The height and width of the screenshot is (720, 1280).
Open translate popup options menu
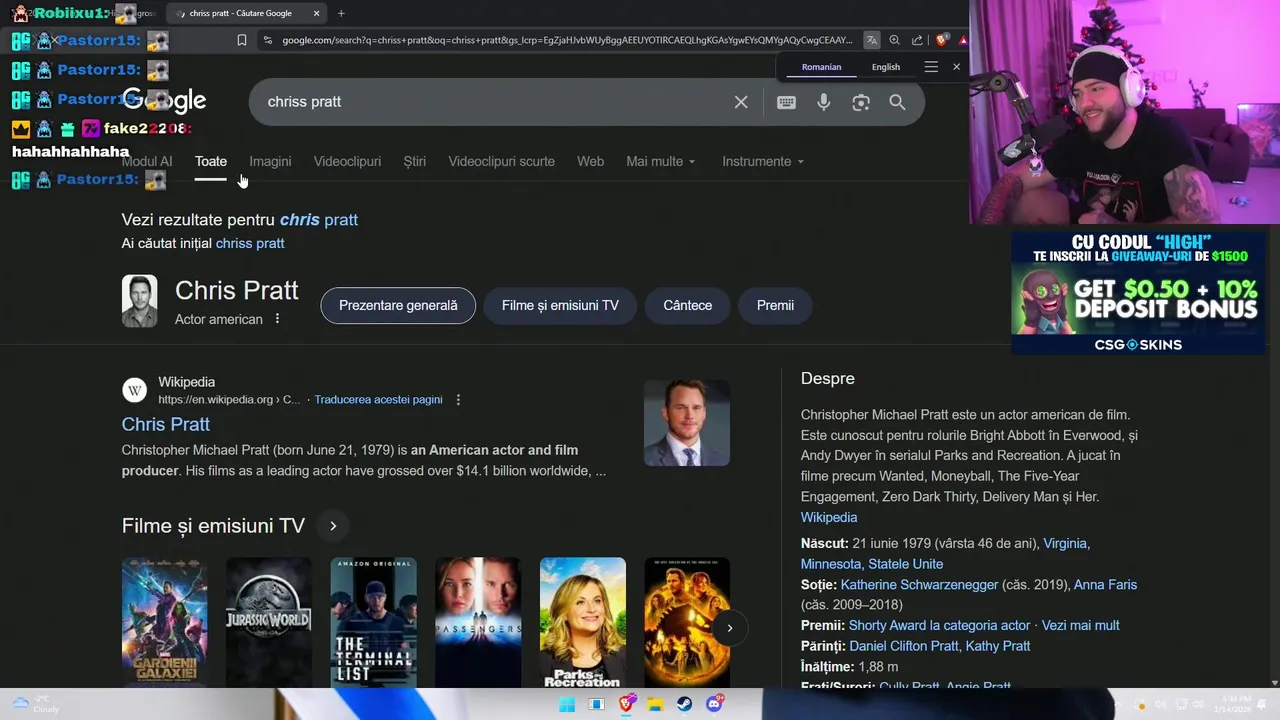(931, 67)
